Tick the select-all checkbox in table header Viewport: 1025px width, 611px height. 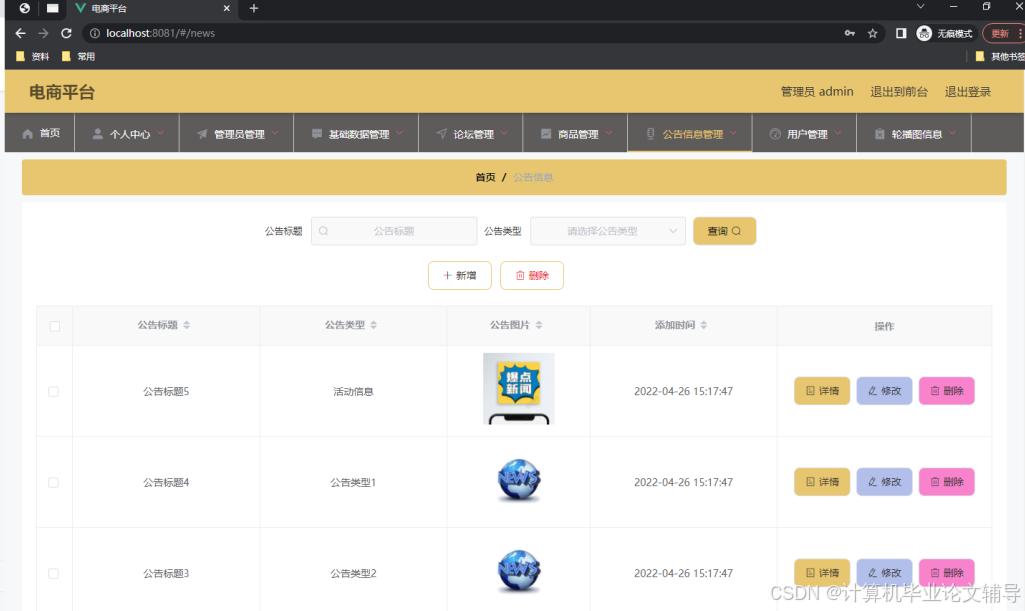(55, 326)
